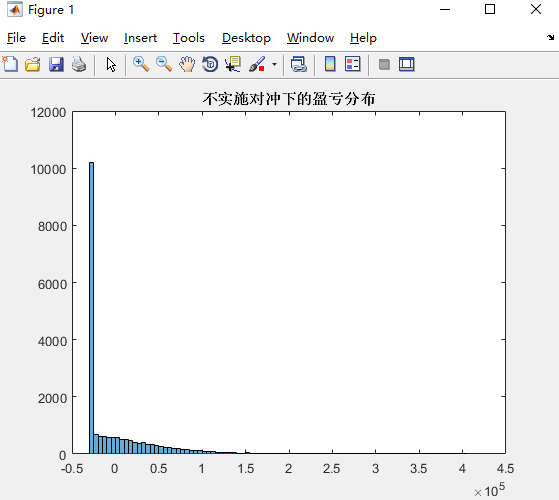Open a file with the folder icon
This screenshot has width=559, height=500.
(x=33, y=65)
